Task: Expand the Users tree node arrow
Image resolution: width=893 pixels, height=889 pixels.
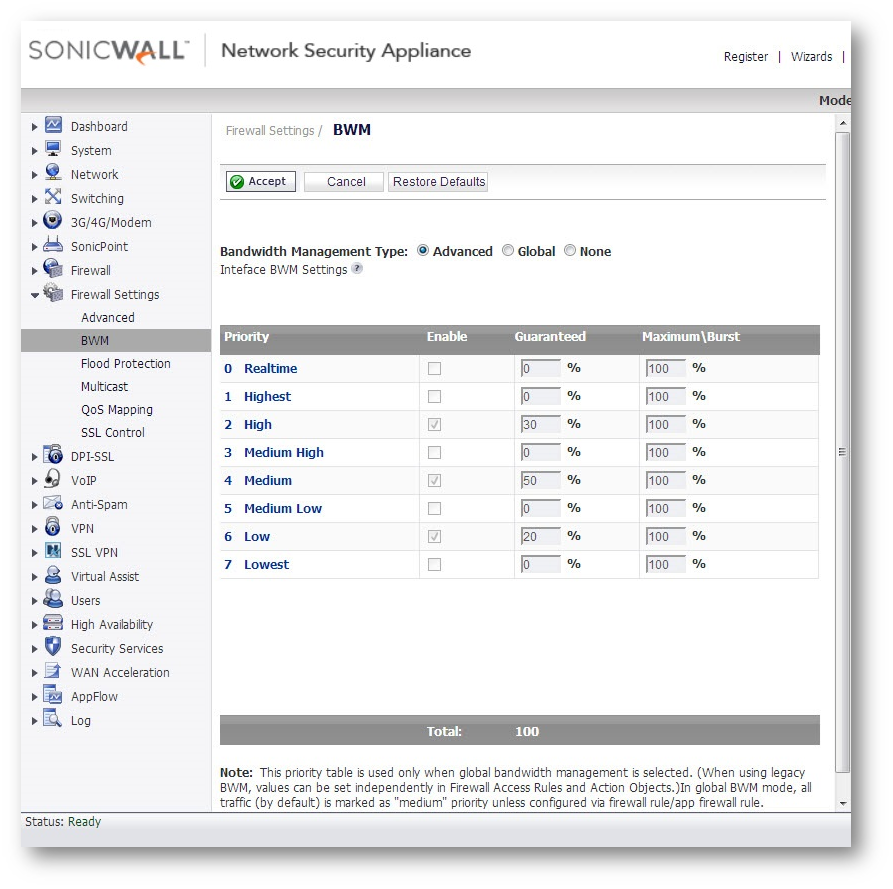Action: (x=35, y=601)
